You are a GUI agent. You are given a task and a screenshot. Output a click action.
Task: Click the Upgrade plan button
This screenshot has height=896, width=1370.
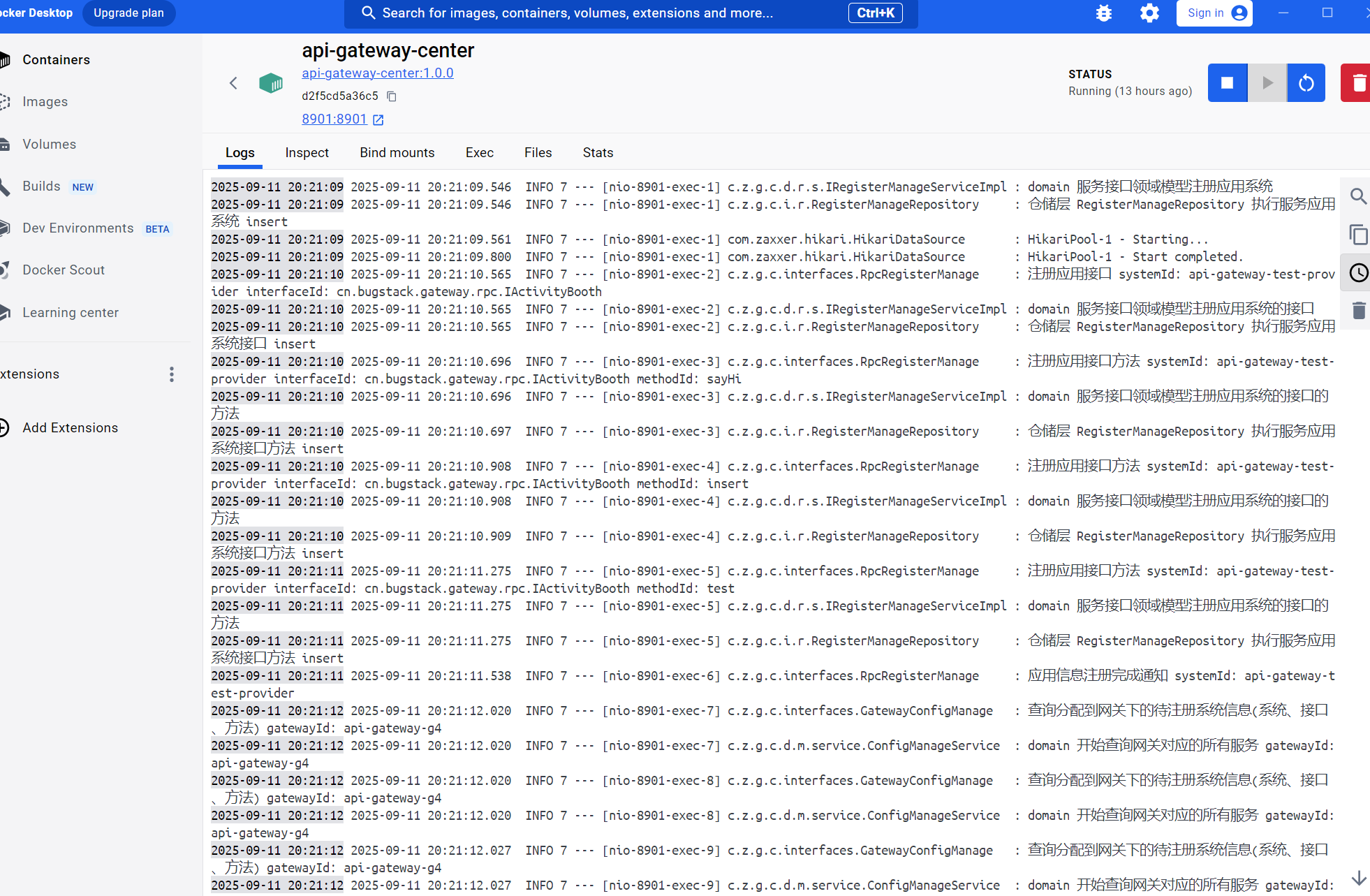128,13
